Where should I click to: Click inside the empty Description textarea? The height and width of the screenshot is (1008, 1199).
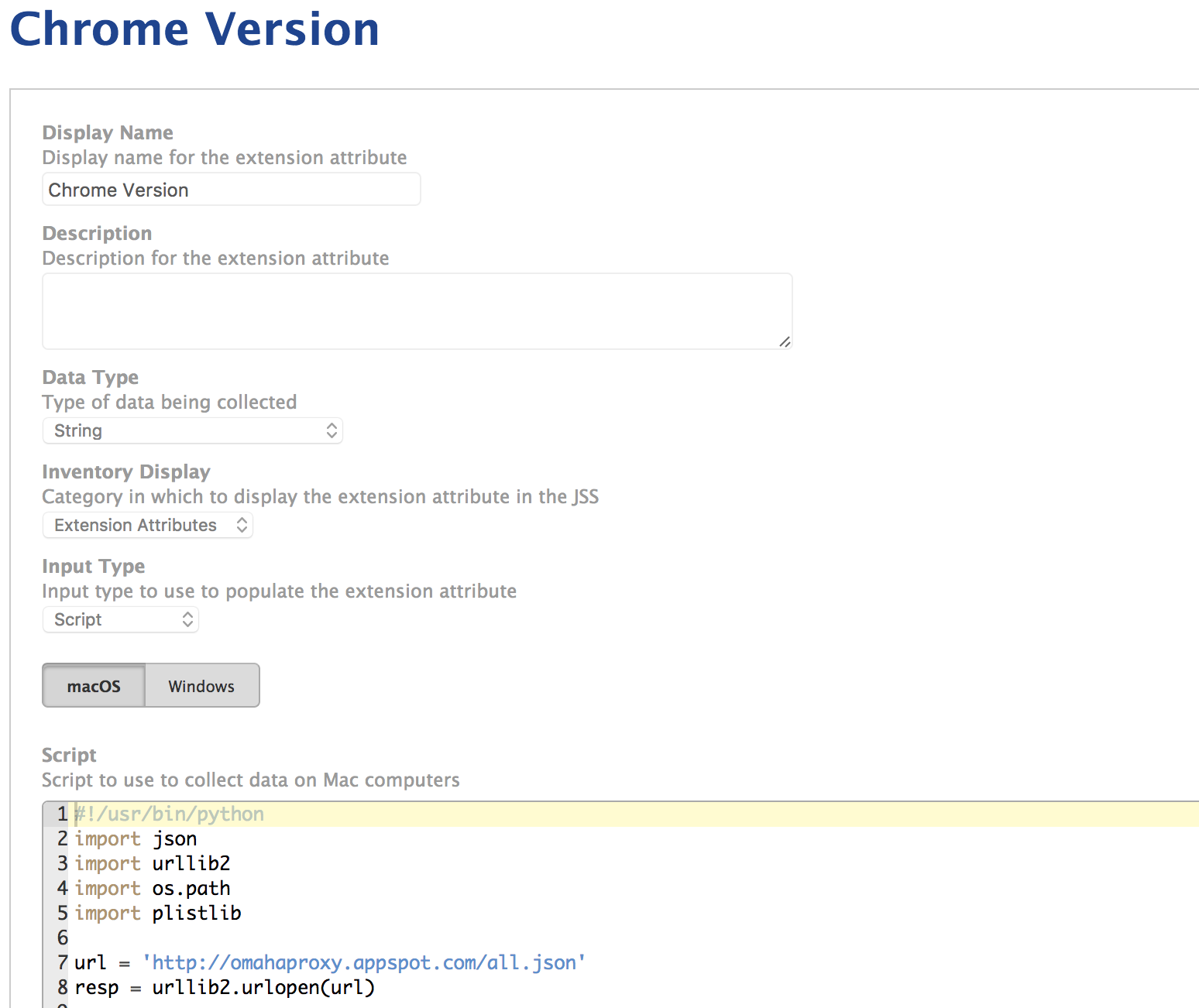pyautogui.click(x=417, y=310)
